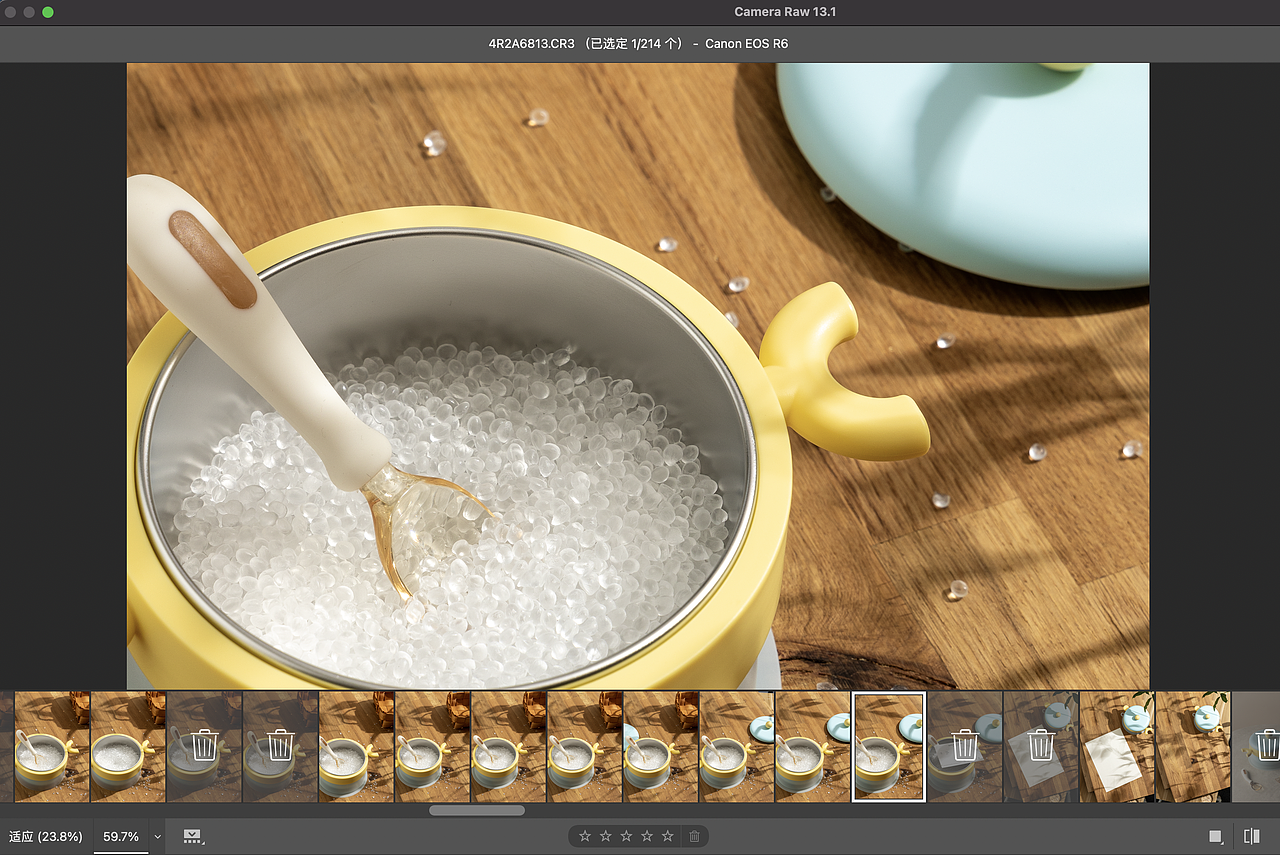Screen dimensions: 1280x855
Task: Set a one-star rating
Action: click(585, 836)
